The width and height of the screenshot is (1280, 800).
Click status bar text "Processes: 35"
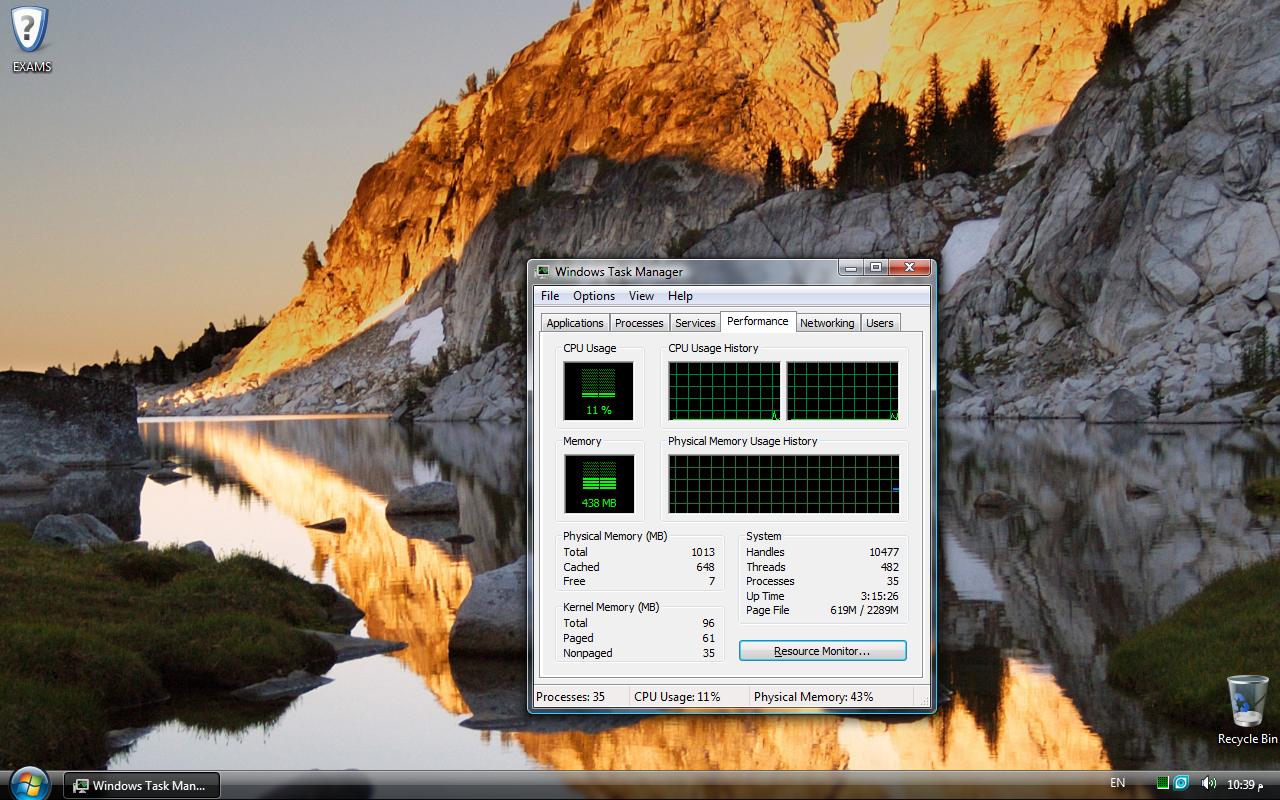pyautogui.click(x=570, y=697)
